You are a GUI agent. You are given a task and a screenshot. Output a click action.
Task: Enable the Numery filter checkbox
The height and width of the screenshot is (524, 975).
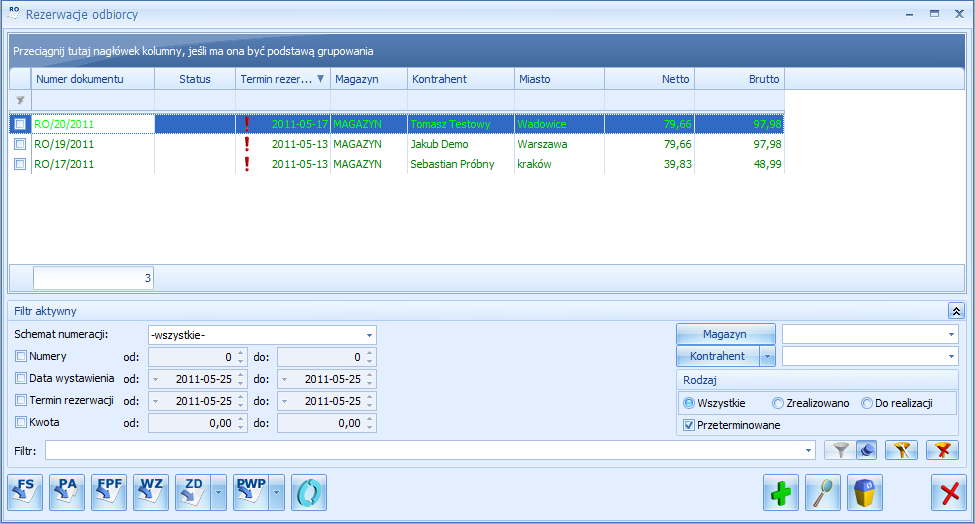(21, 356)
